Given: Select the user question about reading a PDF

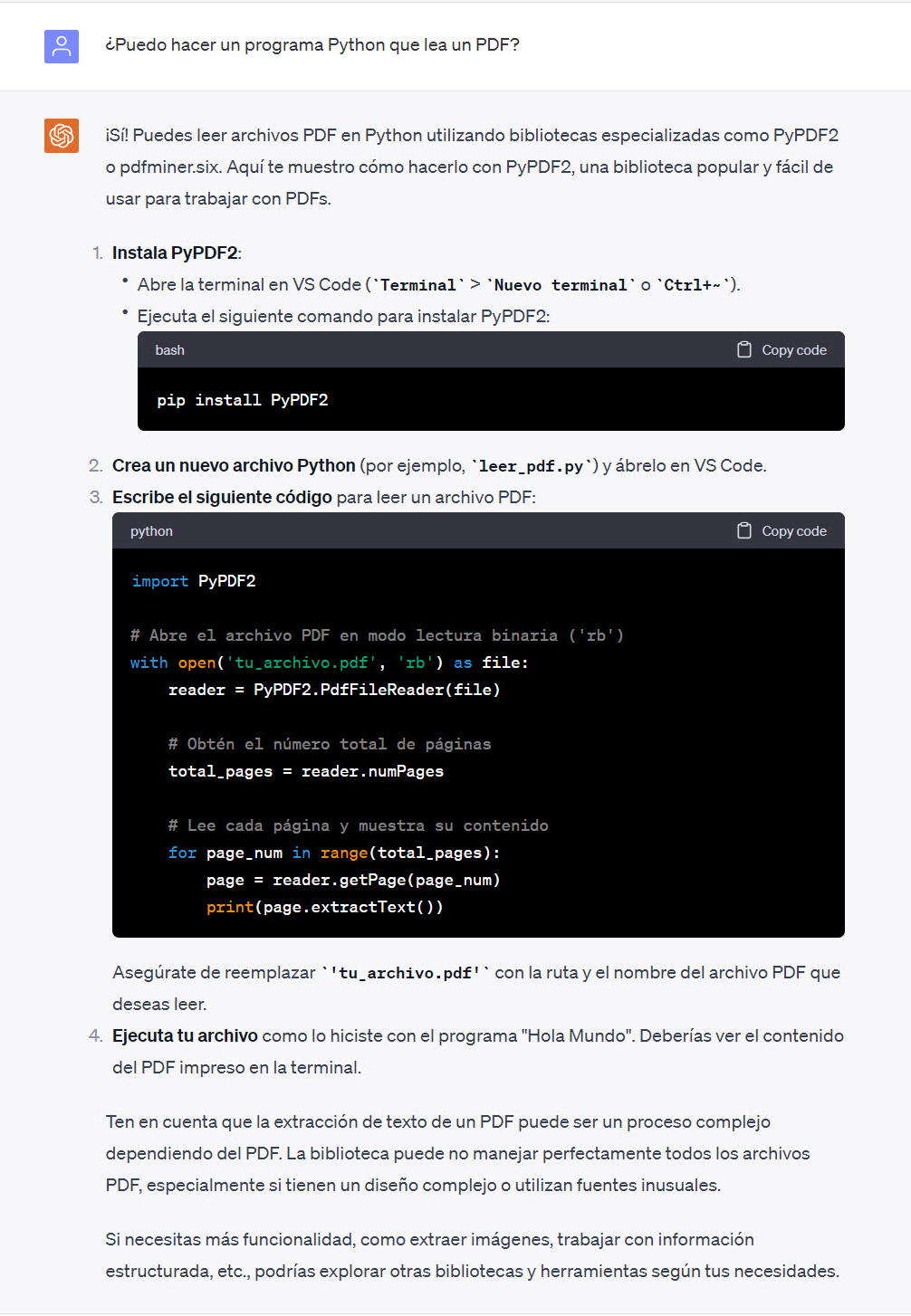Looking at the screenshot, I should click(x=312, y=45).
